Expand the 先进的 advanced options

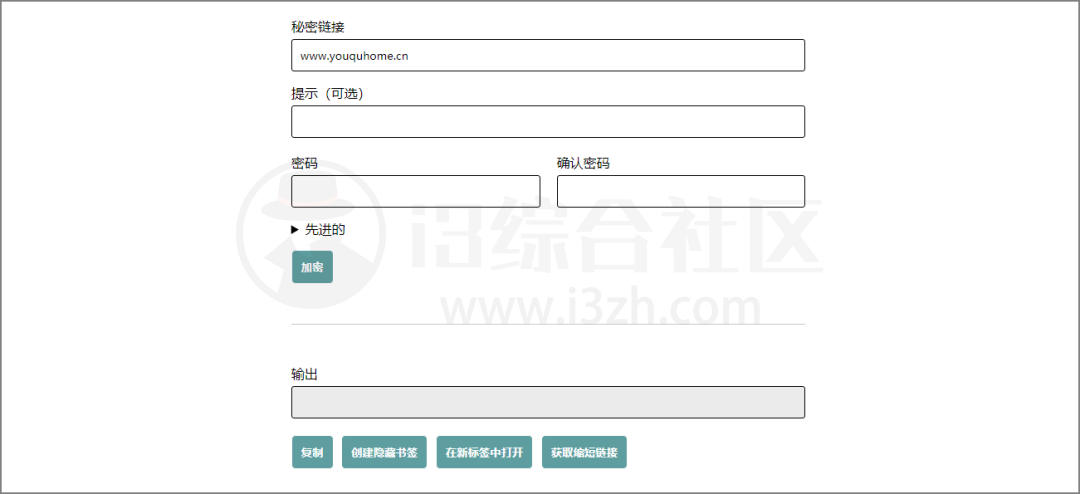click(x=318, y=229)
